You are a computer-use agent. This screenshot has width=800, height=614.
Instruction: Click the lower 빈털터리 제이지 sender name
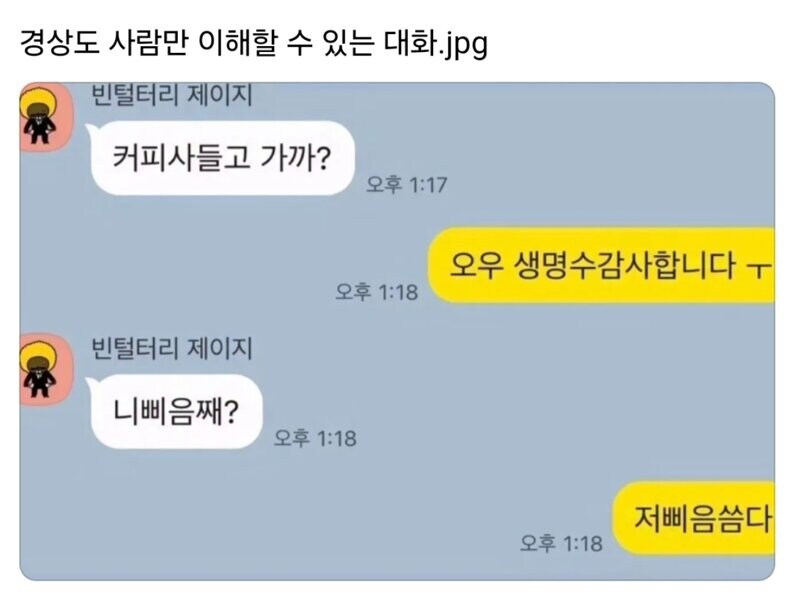172,348
